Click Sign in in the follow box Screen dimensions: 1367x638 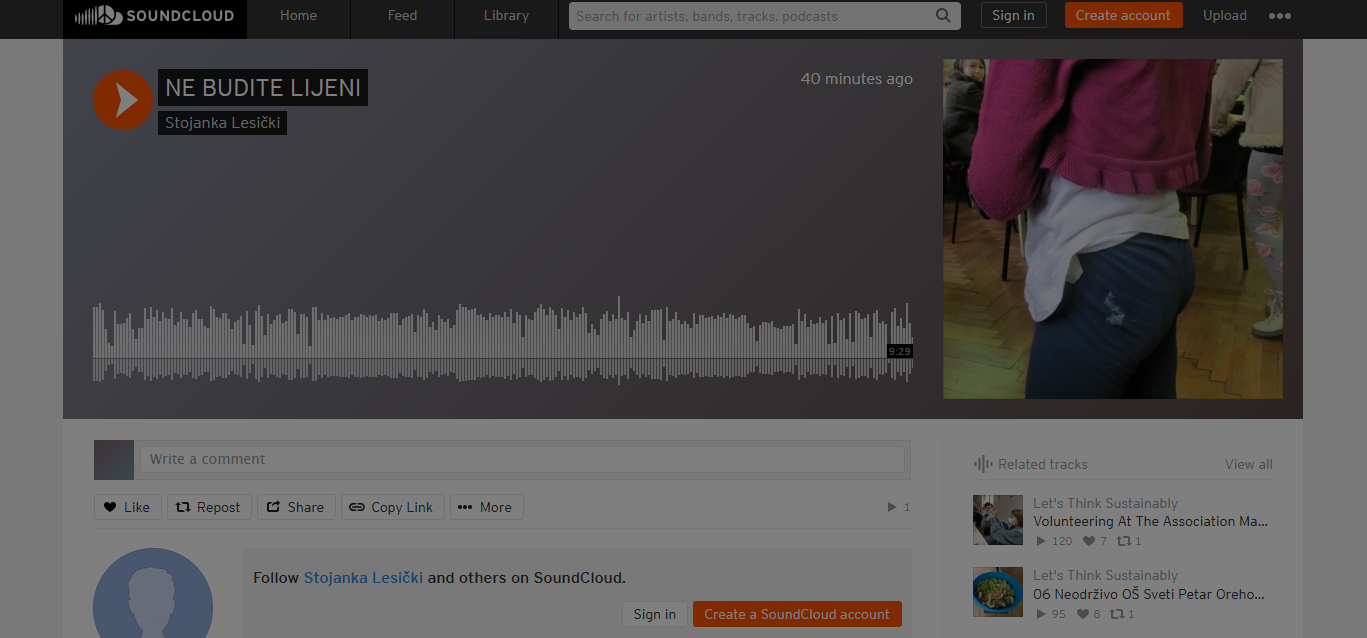coord(654,614)
